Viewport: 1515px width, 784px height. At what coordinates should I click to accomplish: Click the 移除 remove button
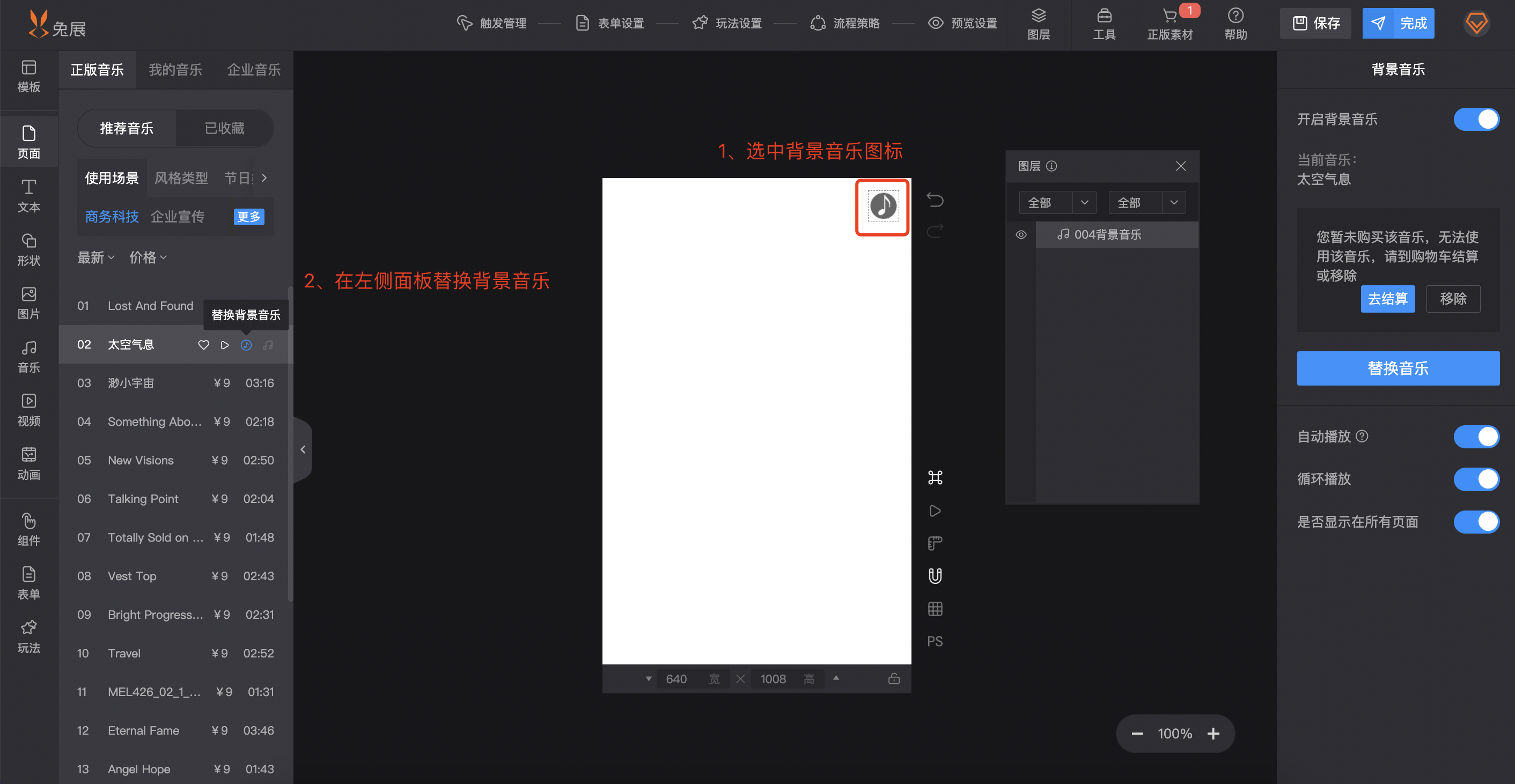click(1453, 299)
